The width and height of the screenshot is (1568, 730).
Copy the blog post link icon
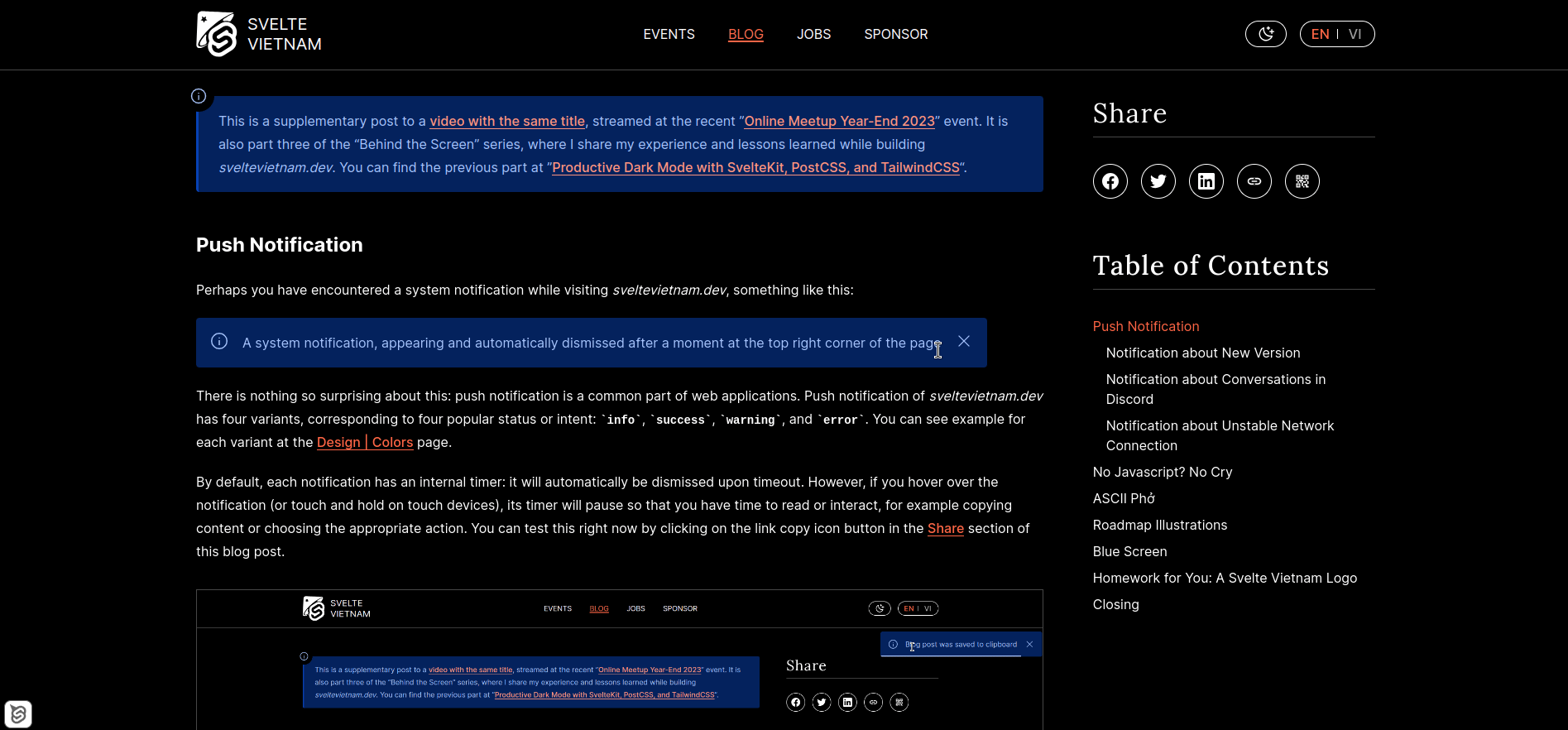[1254, 181]
